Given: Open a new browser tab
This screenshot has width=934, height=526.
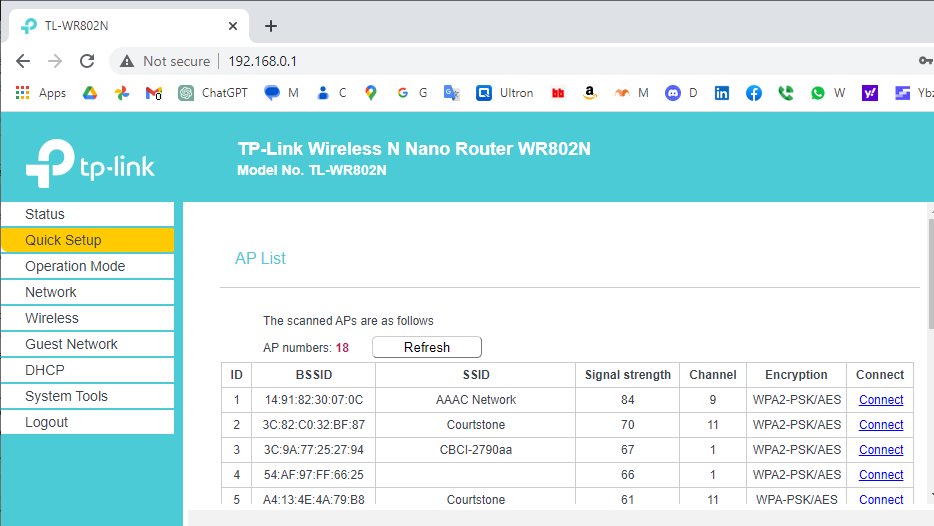Looking at the screenshot, I should click(271, 26).
